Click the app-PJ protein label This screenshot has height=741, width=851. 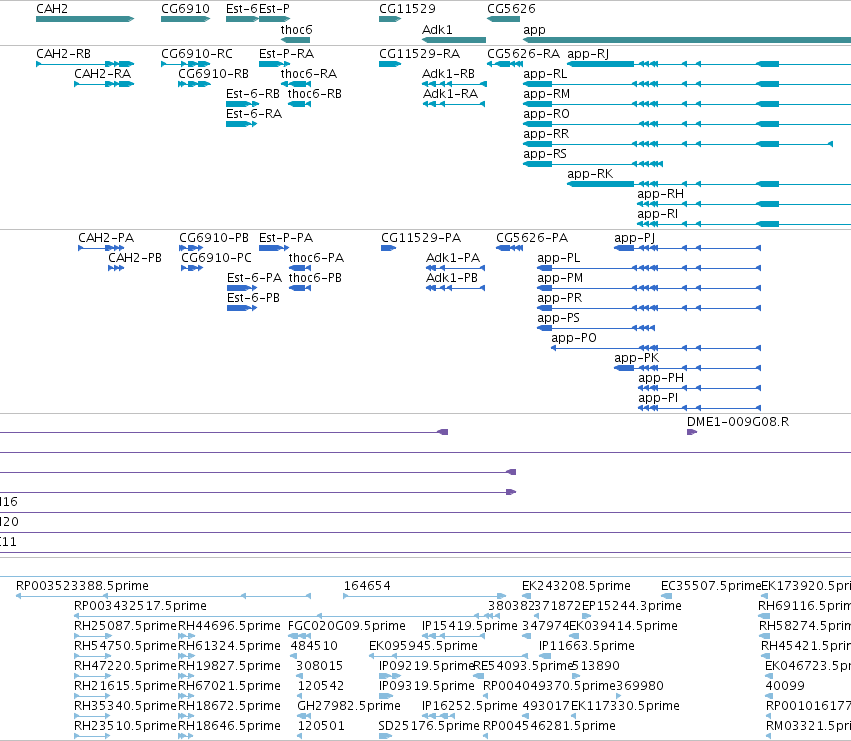click(x=634, y=238)
